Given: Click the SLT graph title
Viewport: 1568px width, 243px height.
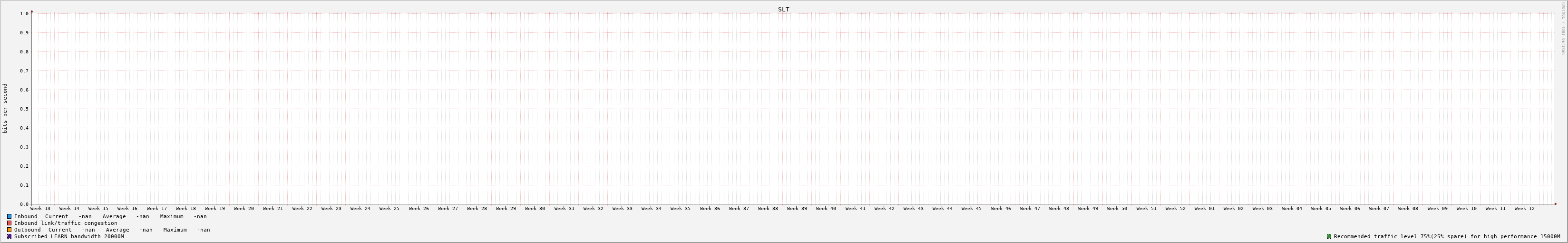Looking at the screenshot, I should click(x=783, y=9).
